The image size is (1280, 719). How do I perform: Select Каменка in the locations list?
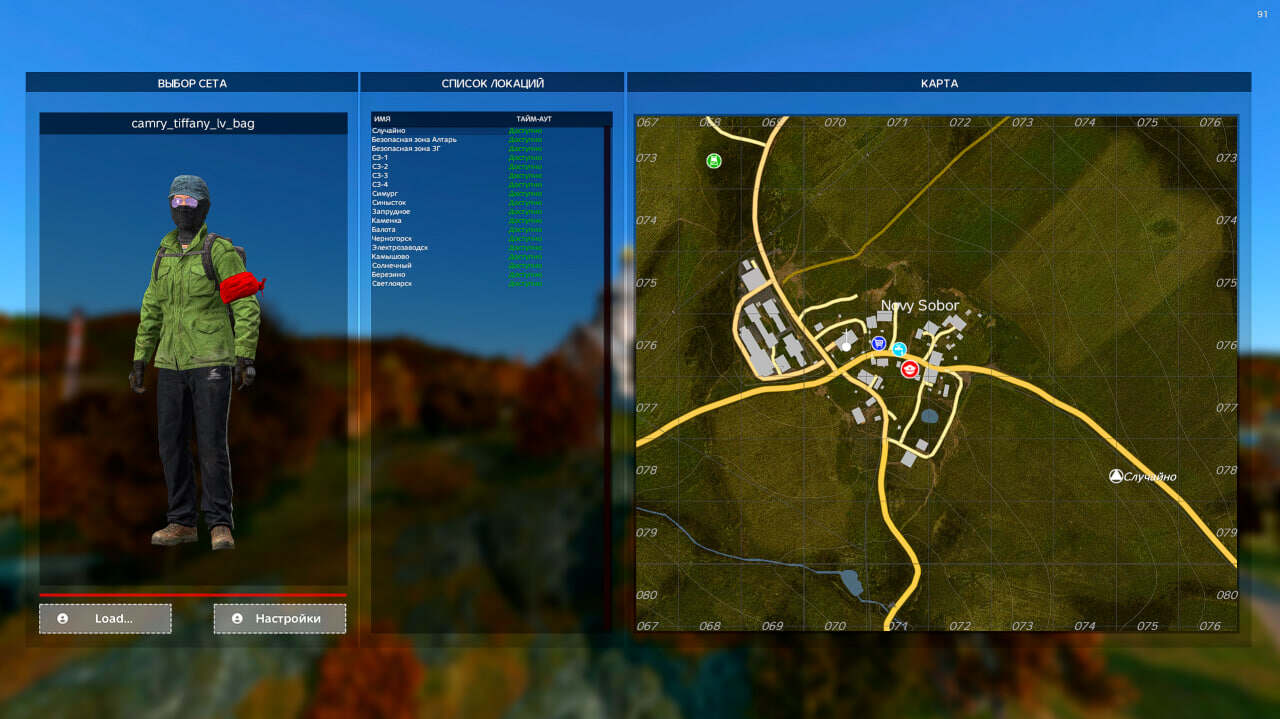pos(488,221)
